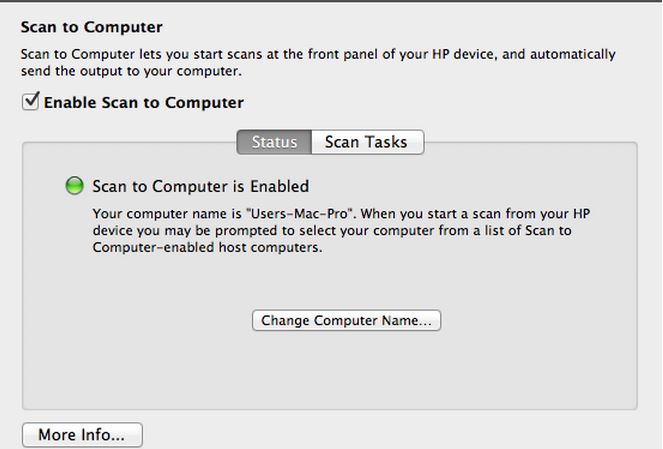Click the word 'Tasks' in the tab control
The height and width of the screenshot is (449, 663).
point(387,142)
